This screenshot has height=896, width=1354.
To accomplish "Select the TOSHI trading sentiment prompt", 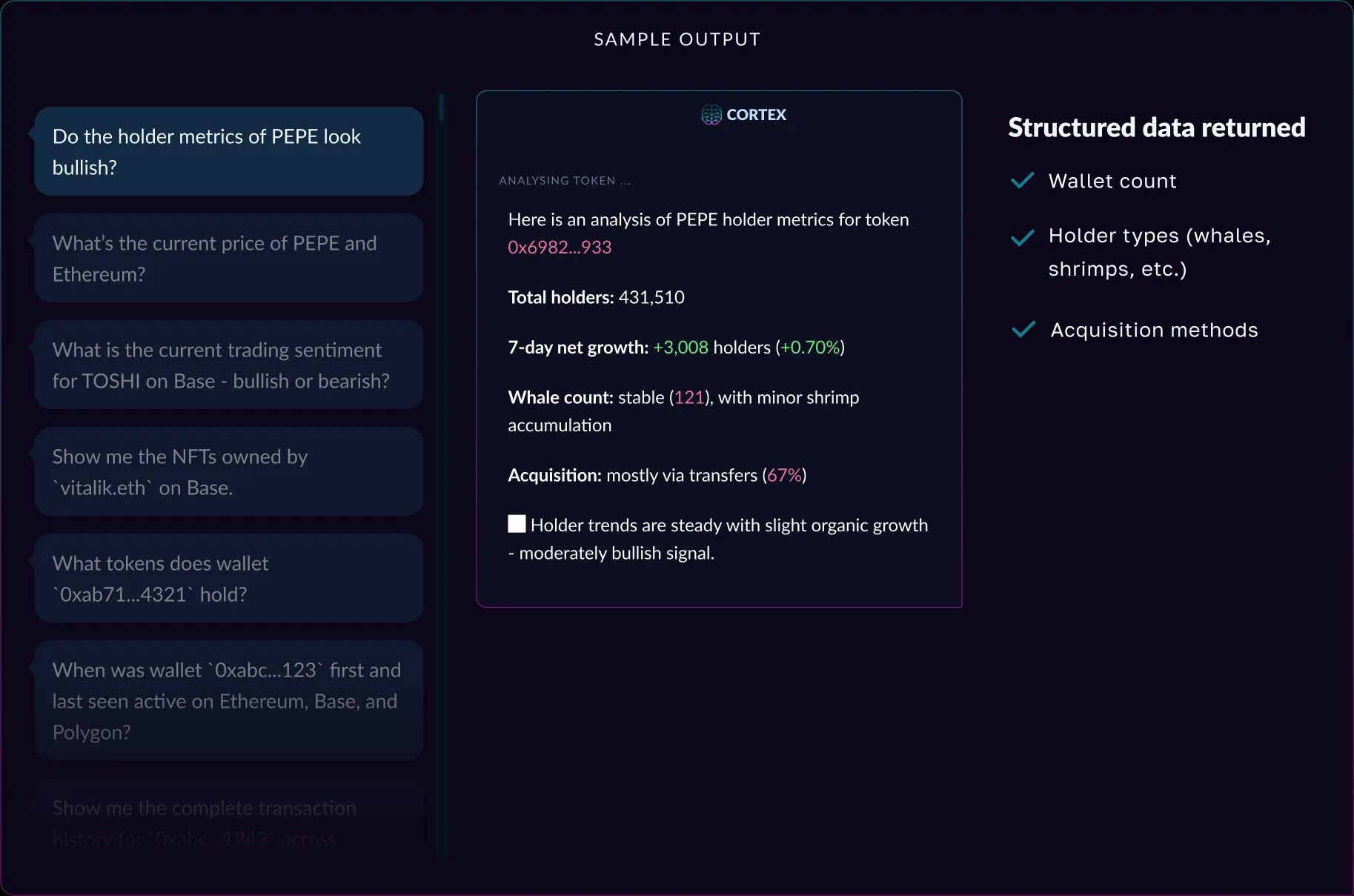I will [228, 365].
